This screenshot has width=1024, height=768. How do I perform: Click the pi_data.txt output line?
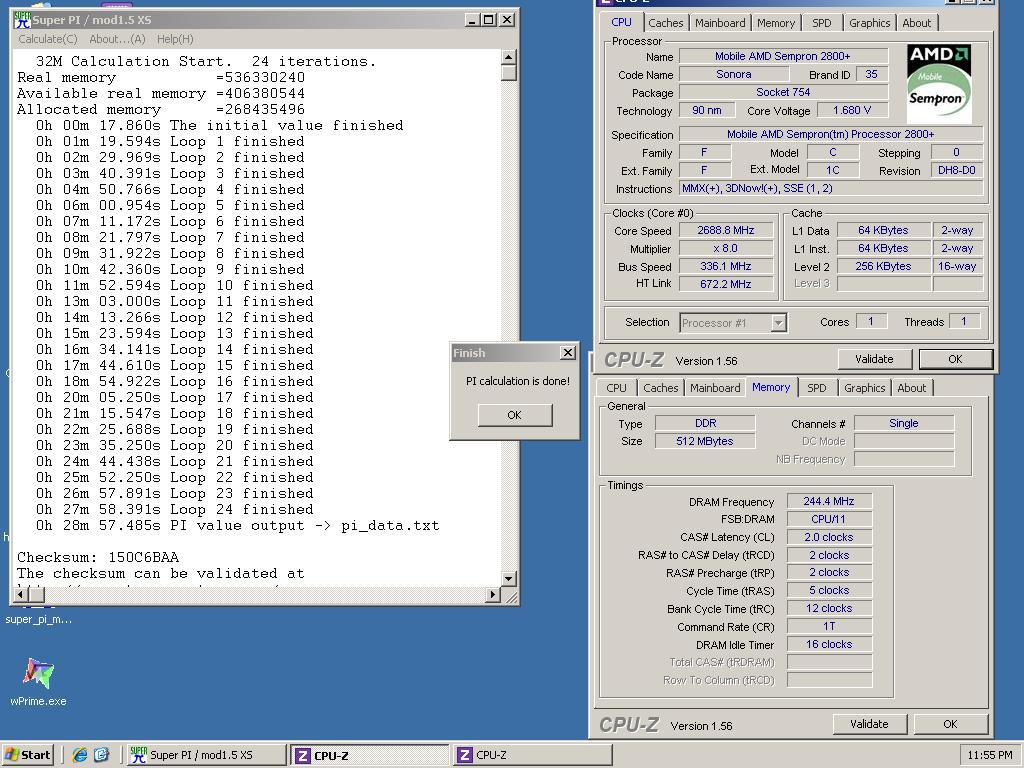point(238,525)
